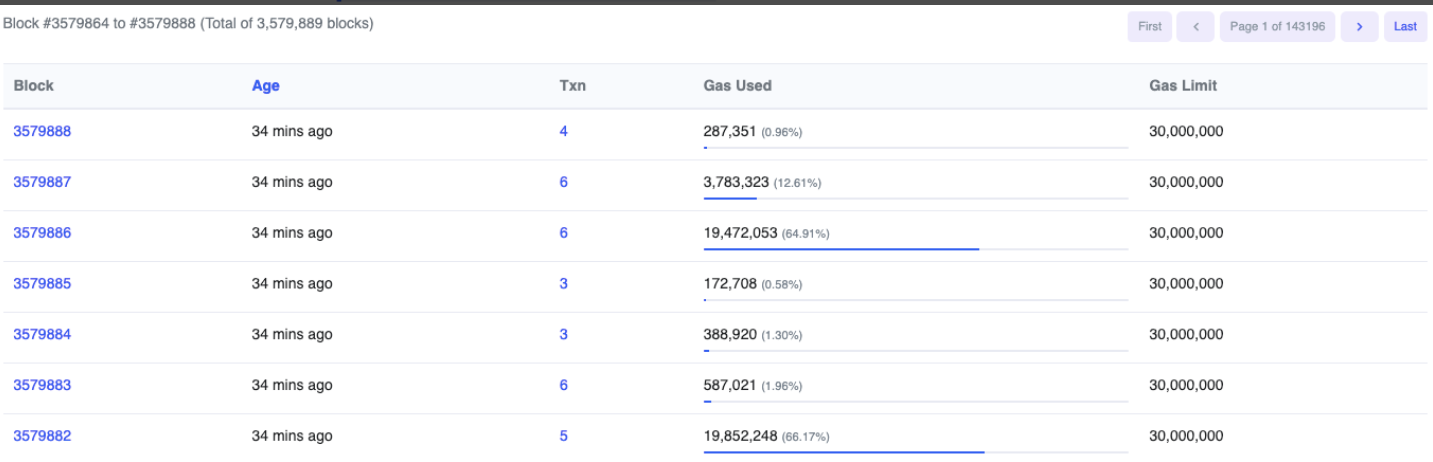Viewport: 1433px width, 462px height.
Task: View the 5 transactions of block 3579882
Action: (x=564, y=437)
